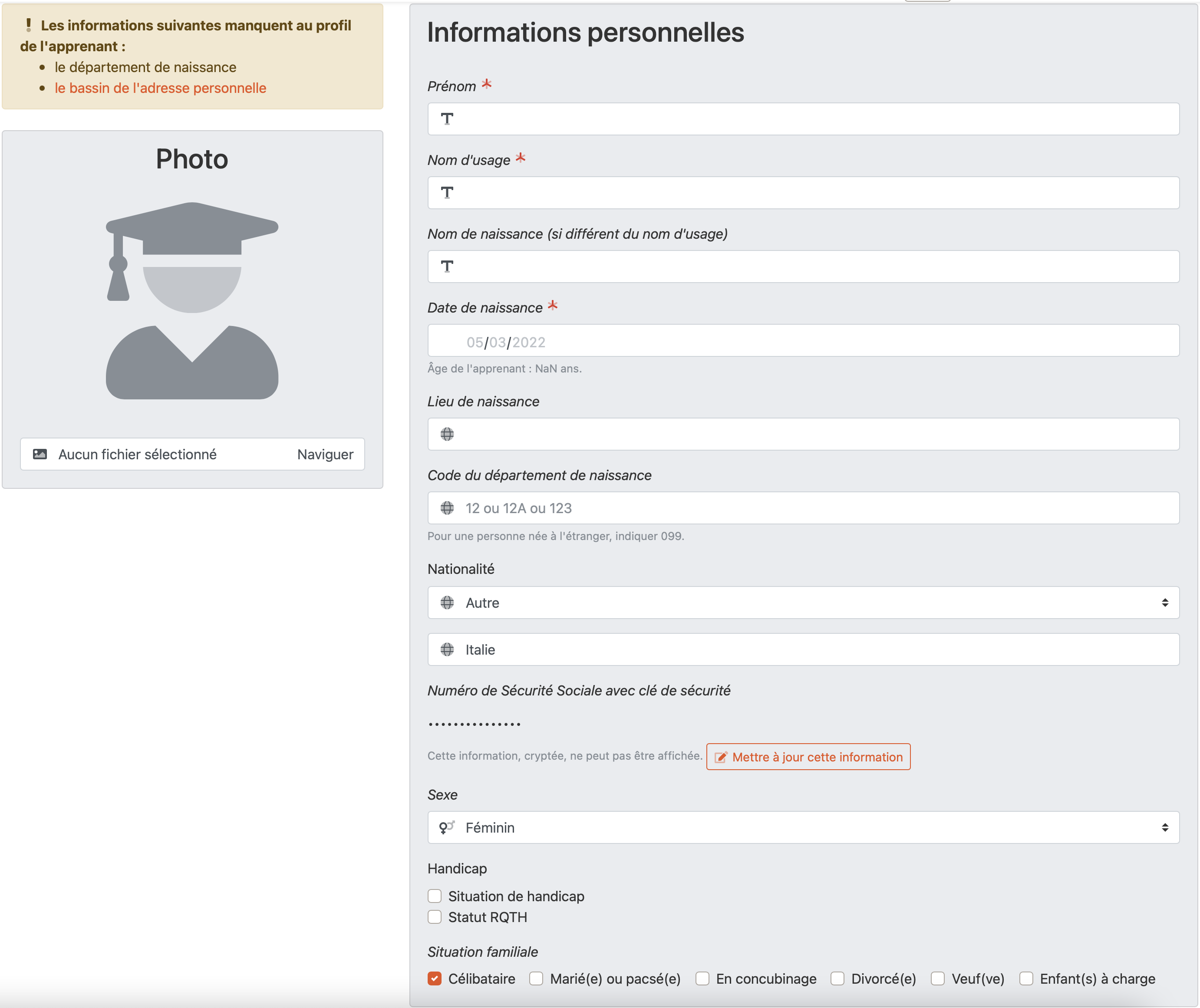The image size is (1200, 1008).
Task: Click the image icon next to Aucun fichier sélectionné
Action: tap(40, 453)
